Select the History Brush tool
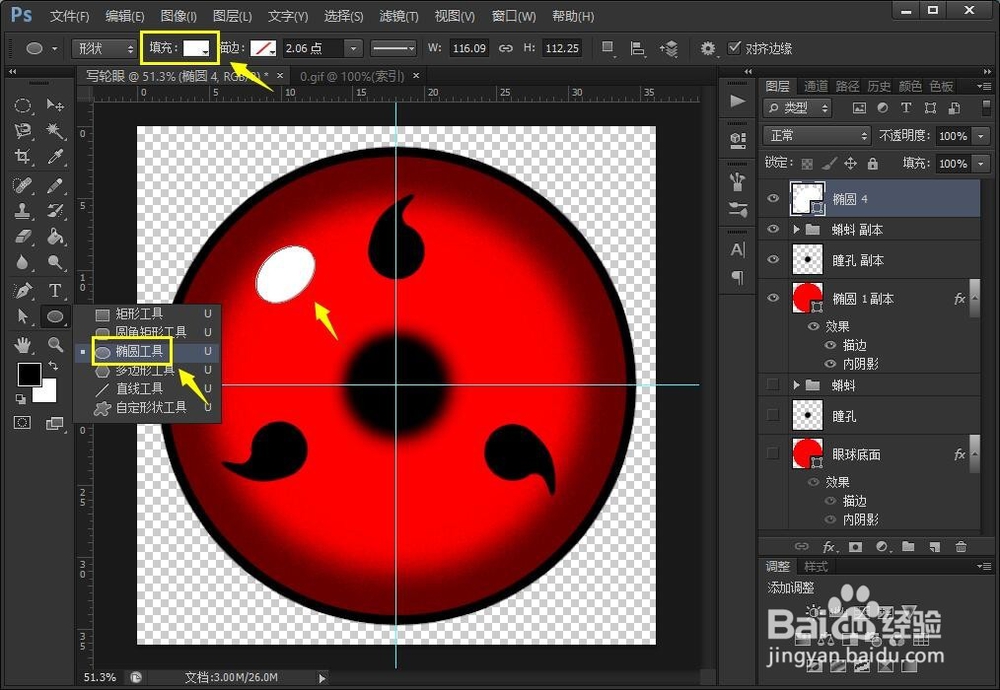 [x=55, y=211]
